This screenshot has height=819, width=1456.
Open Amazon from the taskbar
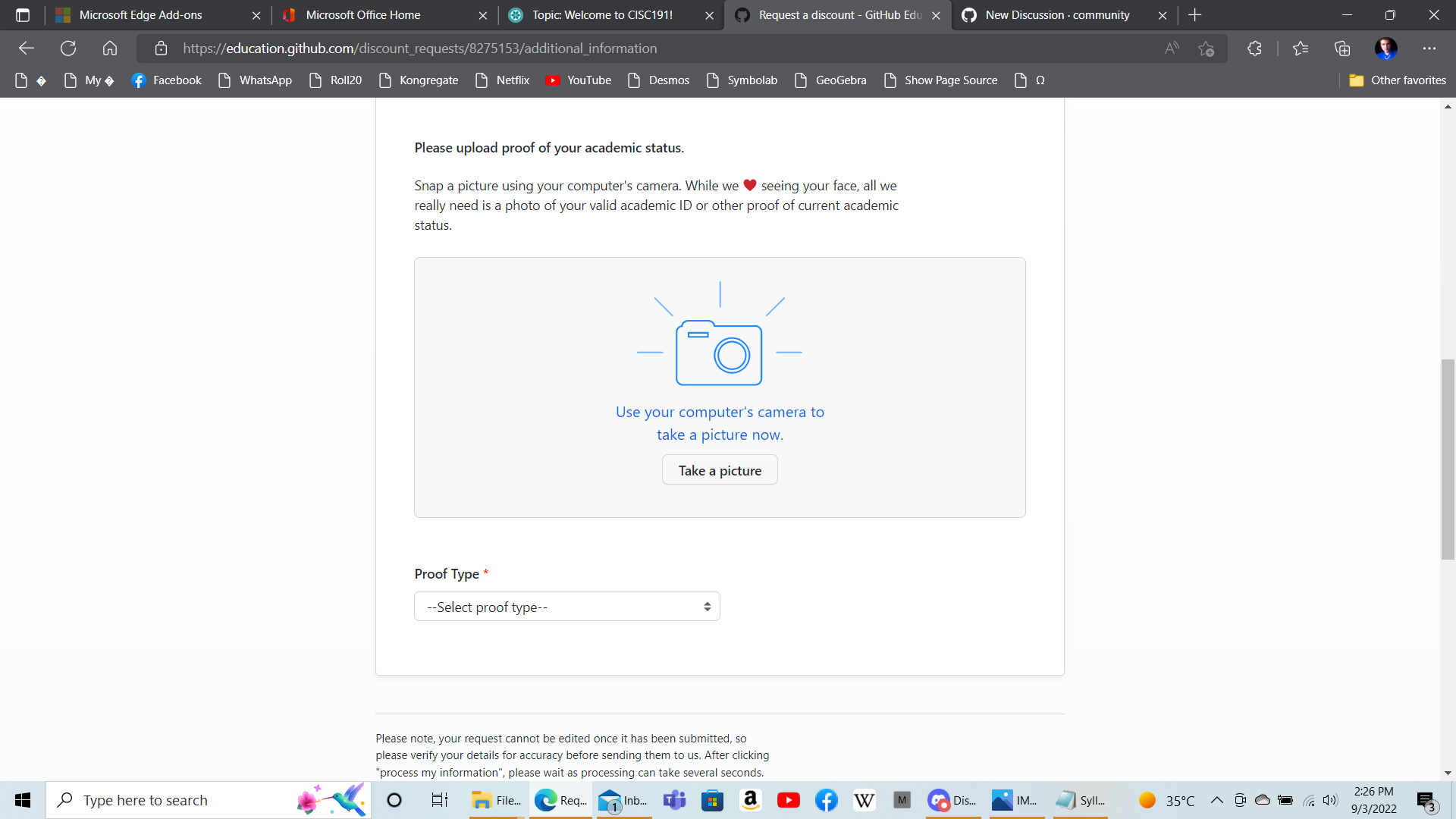point(751,800)
